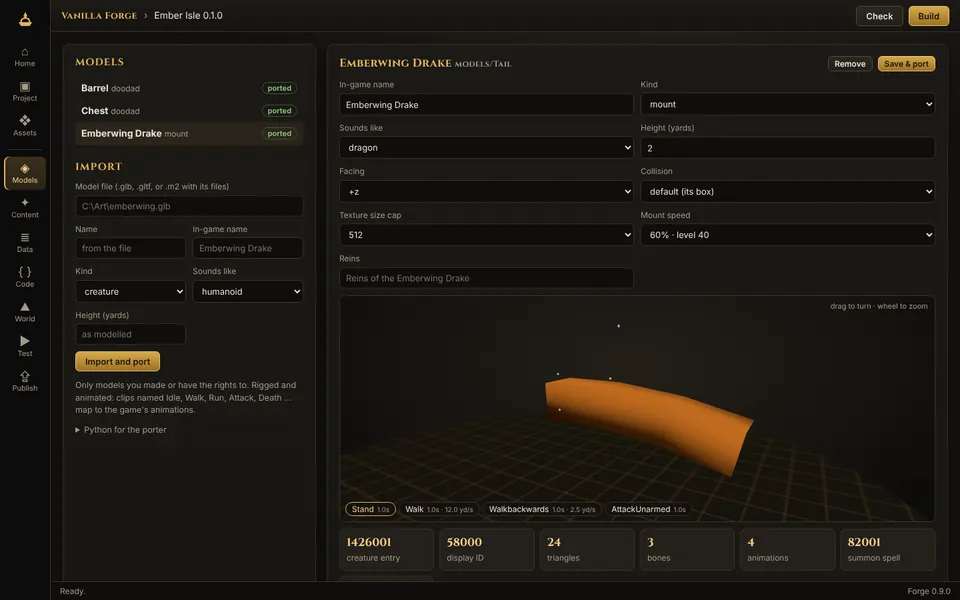Viewport: 960px width, 600px height.
Task: Click the Model file path field
Action: (189, 206)
